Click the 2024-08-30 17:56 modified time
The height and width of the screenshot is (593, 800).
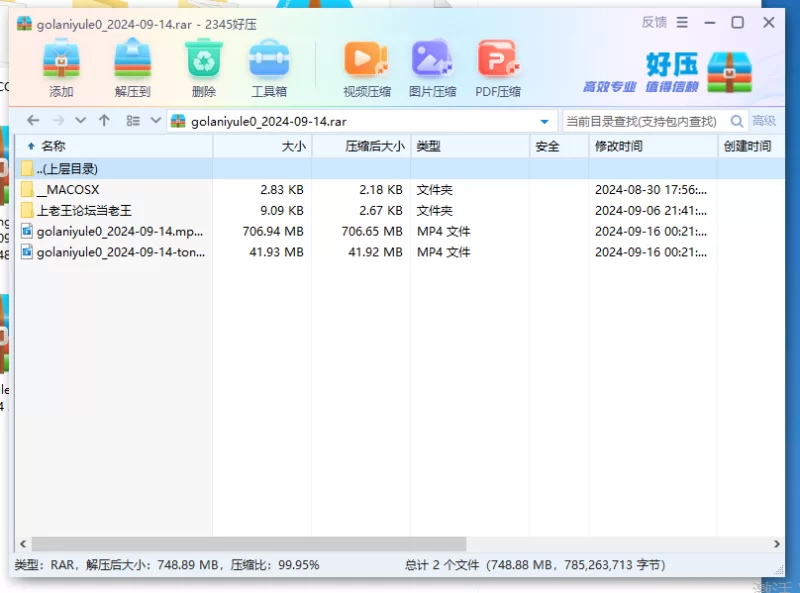(x=651, y=190)
